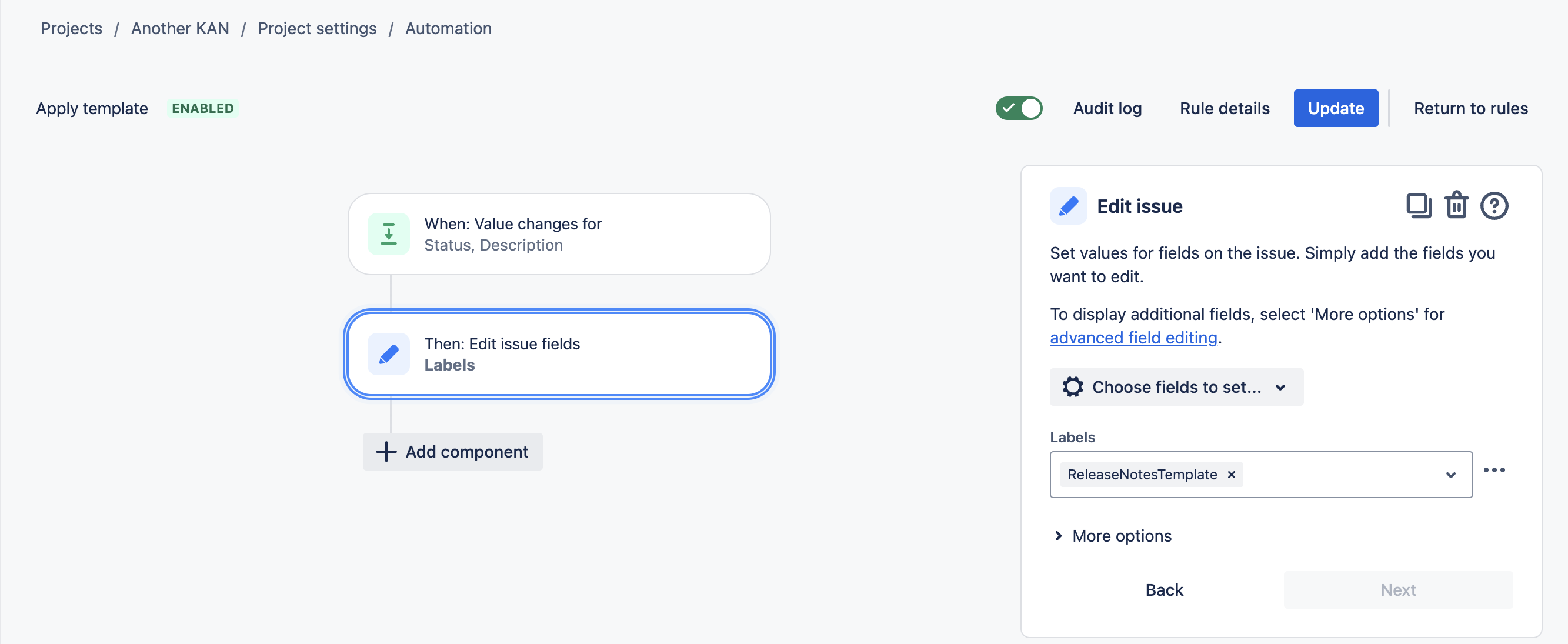Toggle the rule enabled switch off
The height and width of the screenshot is (644, 1568).
pyautogui.click(x=1018, y=108)
